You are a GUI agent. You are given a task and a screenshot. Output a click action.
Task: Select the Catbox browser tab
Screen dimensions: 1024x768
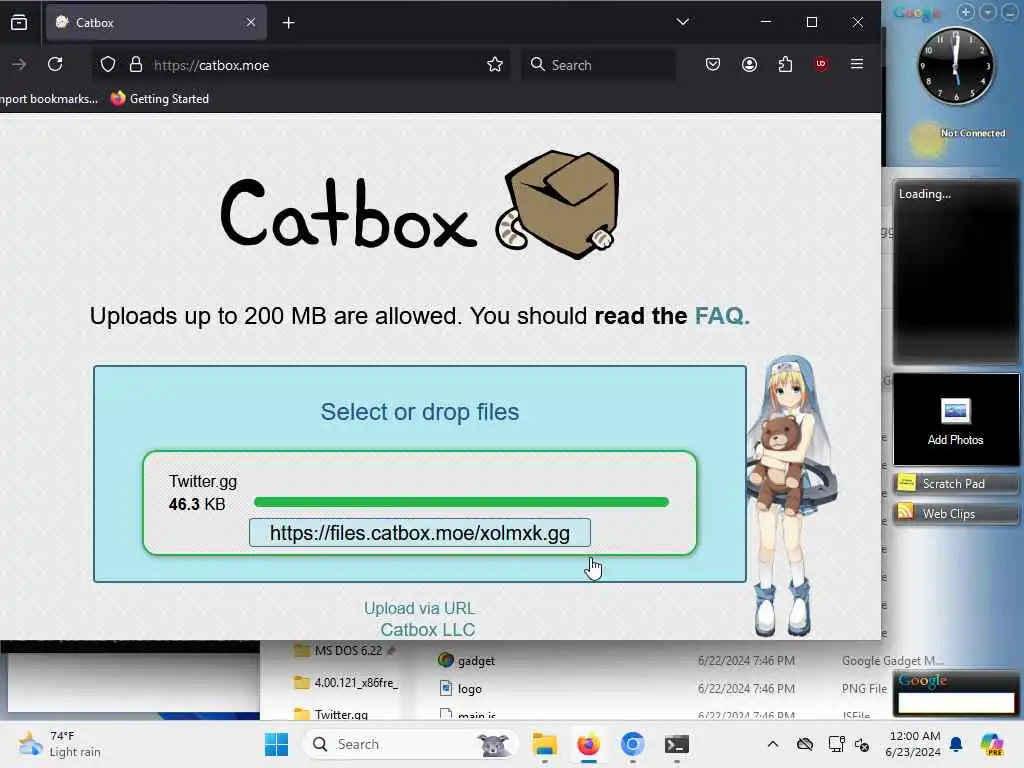pyautogui.click(x=155, y=23)
